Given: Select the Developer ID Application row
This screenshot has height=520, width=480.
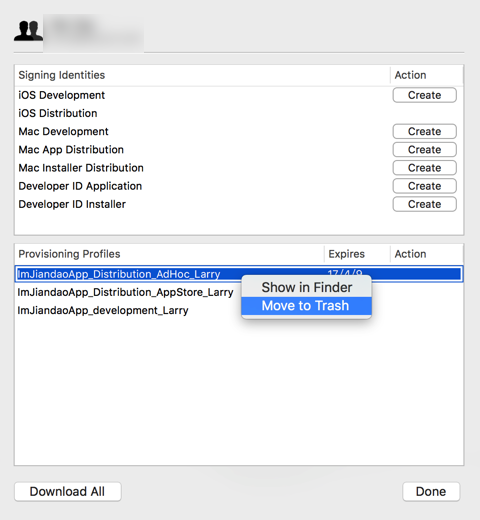Looking at the screenshot, I should pos(239,186).
